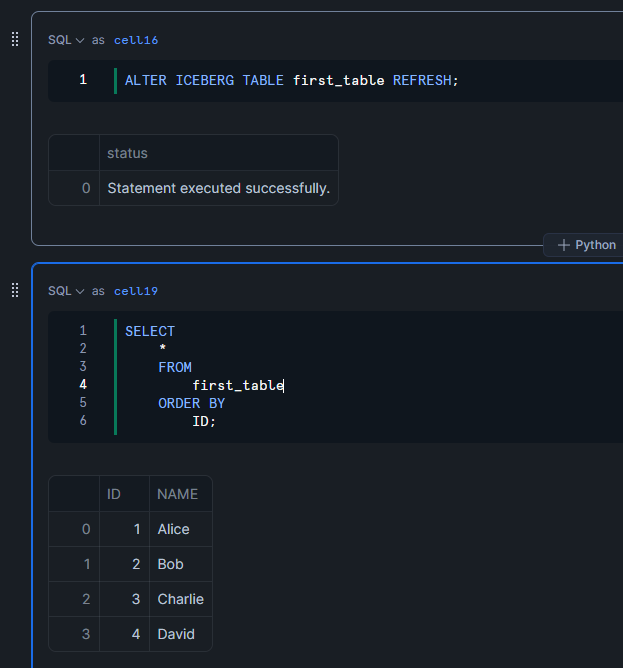The image size is (623, 668).
Task: Click the ORDER BY line in cell19
Action: pyautogui.click(x=191, y=403)
